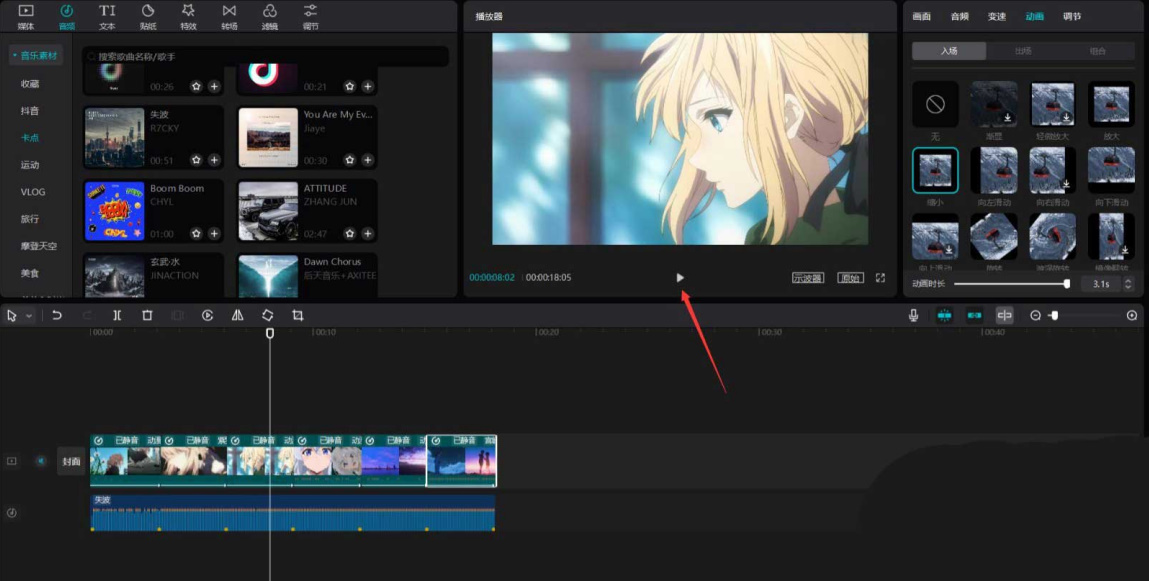Click the split clip tool in timeline toolbar
Screen dimensions: 1149x581
117,315
